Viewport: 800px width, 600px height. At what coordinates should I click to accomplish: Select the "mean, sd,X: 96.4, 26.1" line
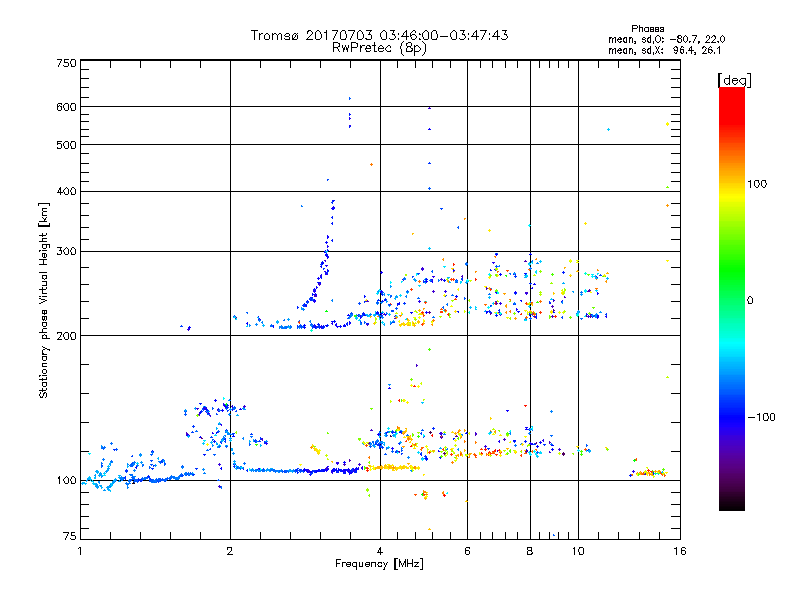click(x=664, y=50)
